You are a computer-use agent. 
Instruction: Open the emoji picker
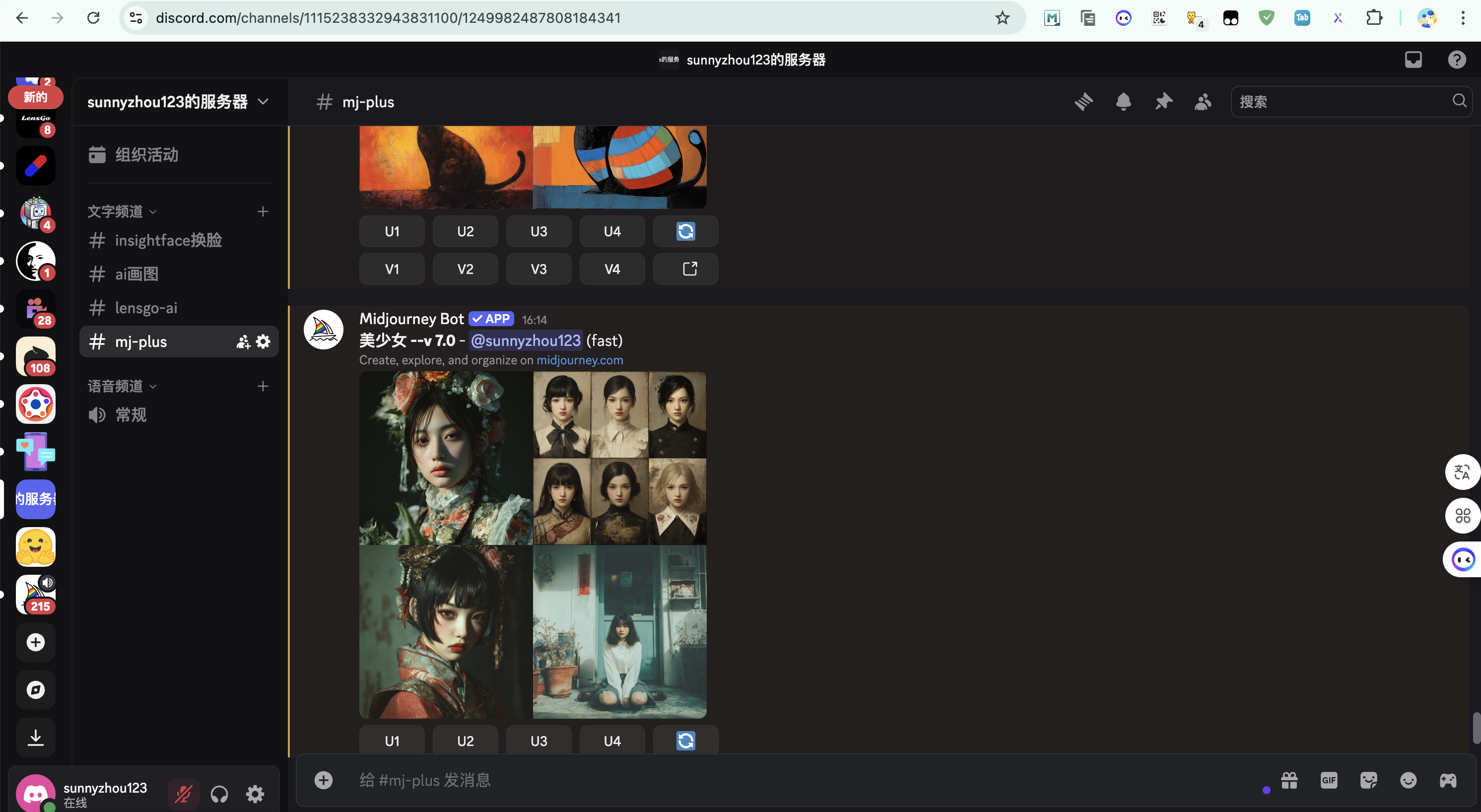pos(1408,780)
